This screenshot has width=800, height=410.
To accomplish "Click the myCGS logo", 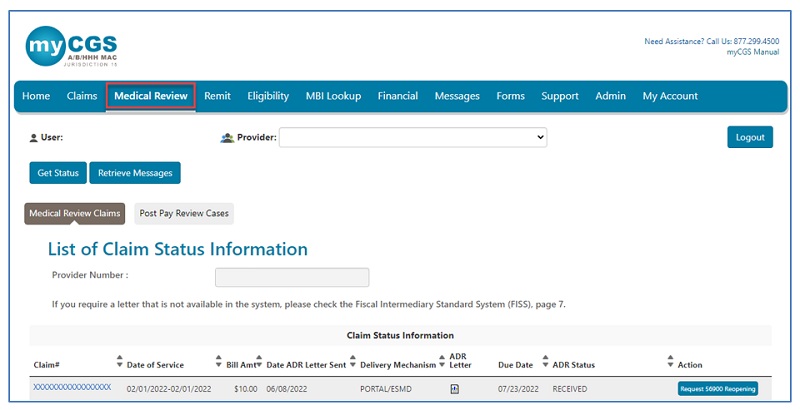I will pos(71,49).
